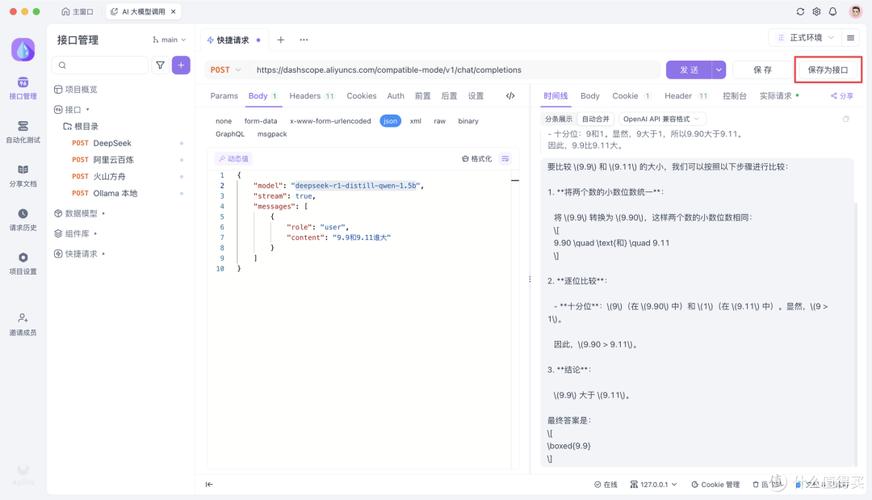Switch to the Params tab
Screen dimensions: 872x500
click(x=224, y=96)
